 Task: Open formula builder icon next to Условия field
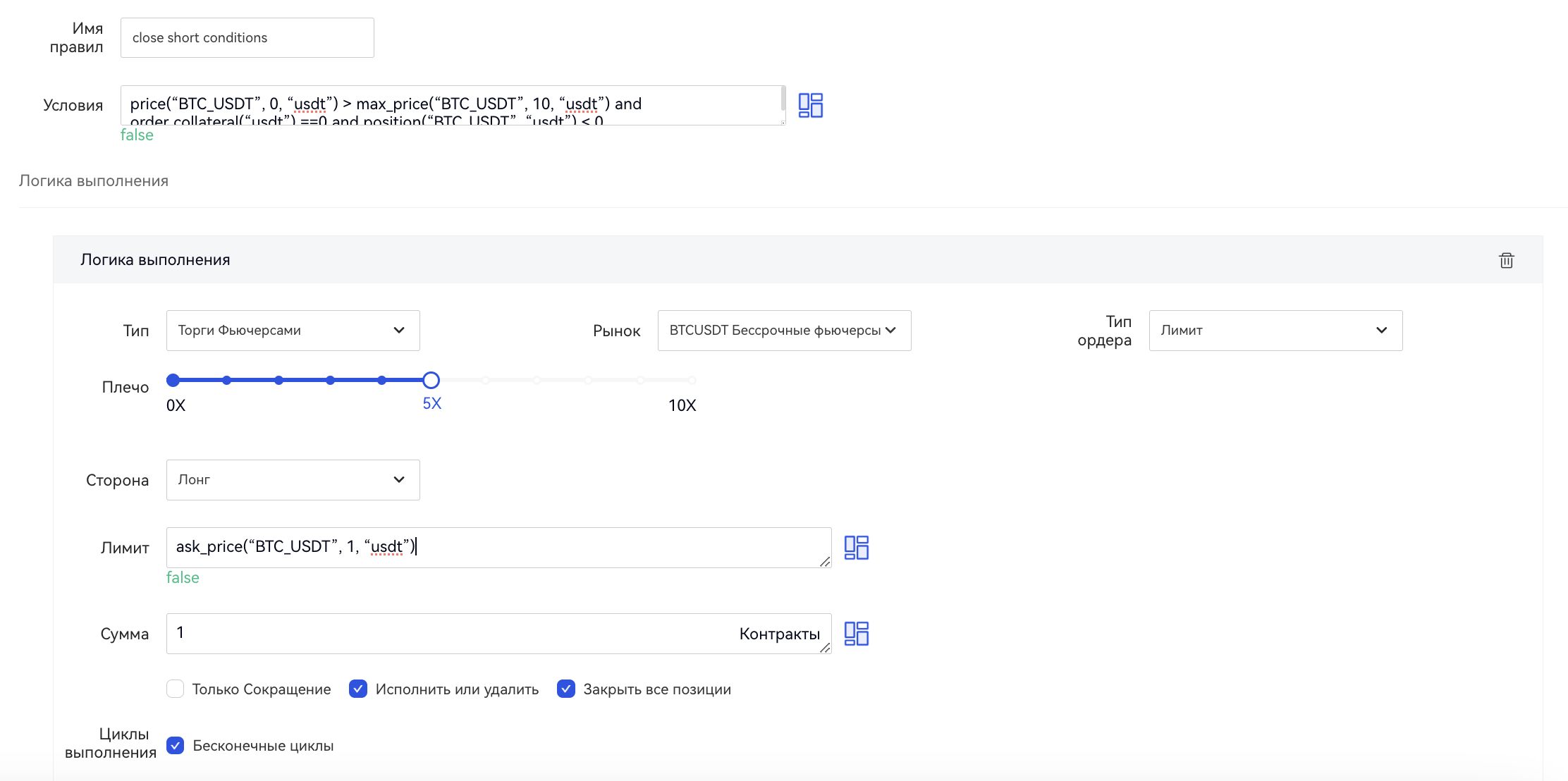click(x=810, y=105)
